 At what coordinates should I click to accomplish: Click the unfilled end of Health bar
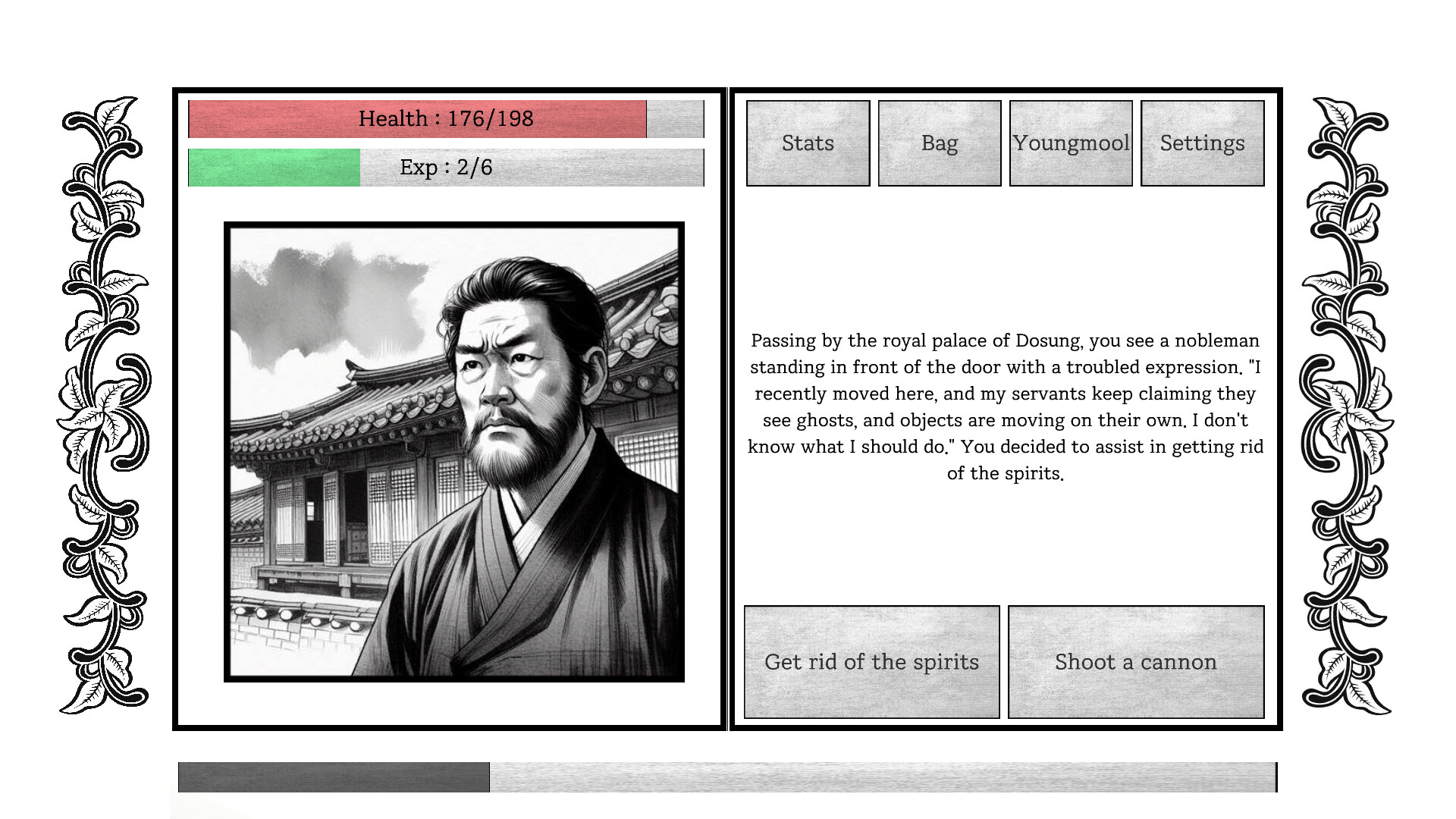(x=676, y=119)
